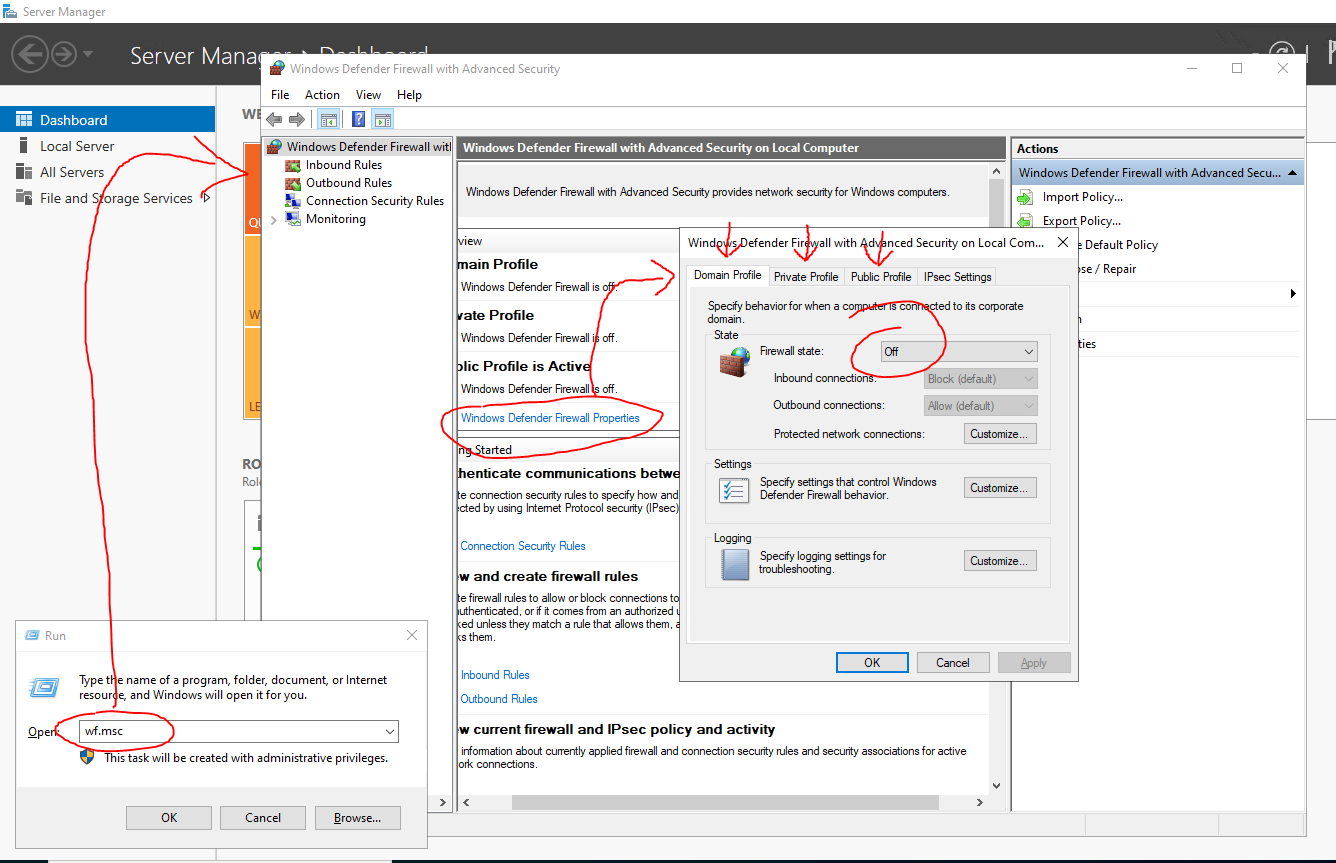1336x863 pixels.
Task: Switch to IPsec Settings tab
Action: click(x=957, y=277)
